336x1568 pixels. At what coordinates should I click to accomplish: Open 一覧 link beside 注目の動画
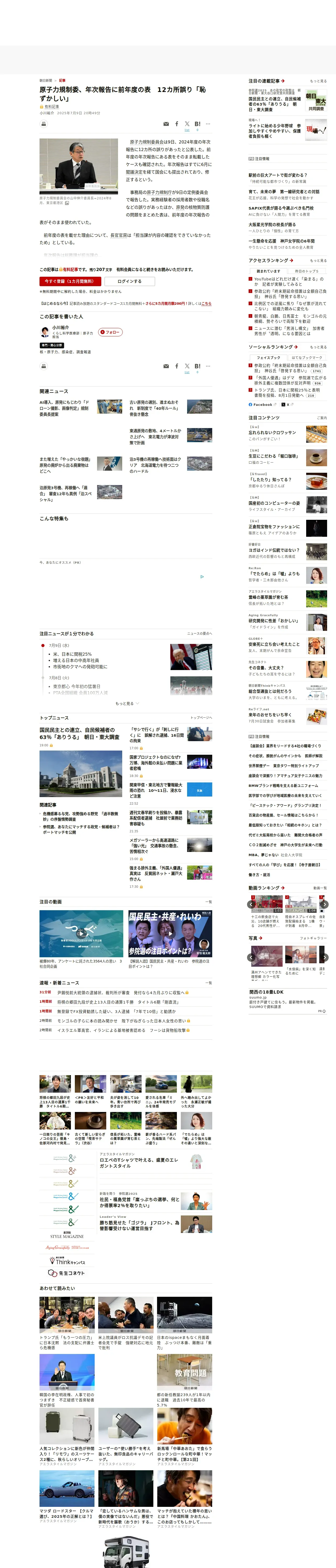click(x=209, y=902)
